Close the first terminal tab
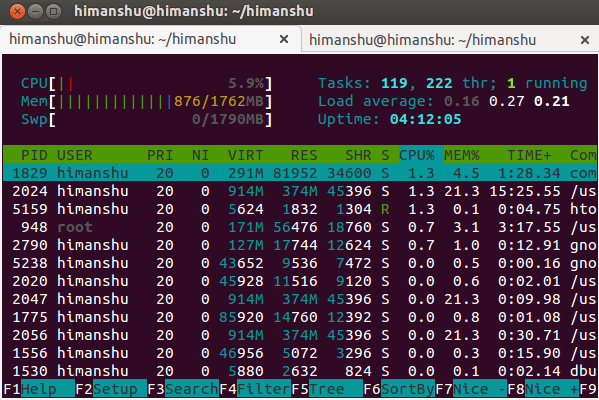 tap(284, 39)
